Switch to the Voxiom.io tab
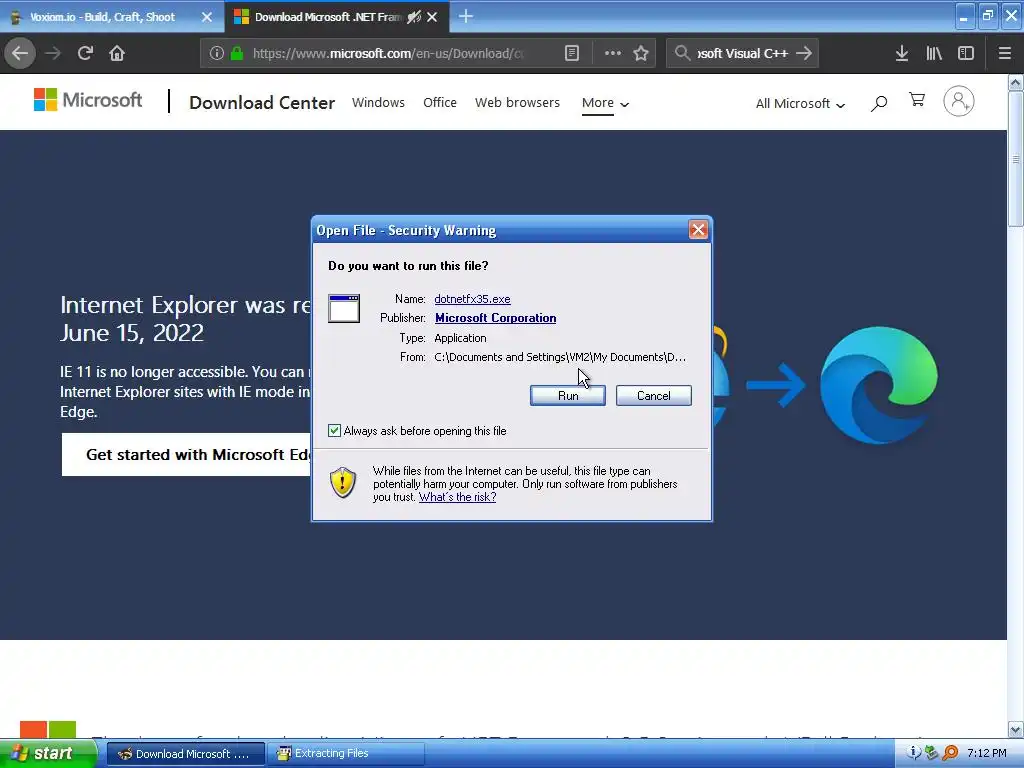The height and width of the screenshot is (768, 1024). (111, 17)
